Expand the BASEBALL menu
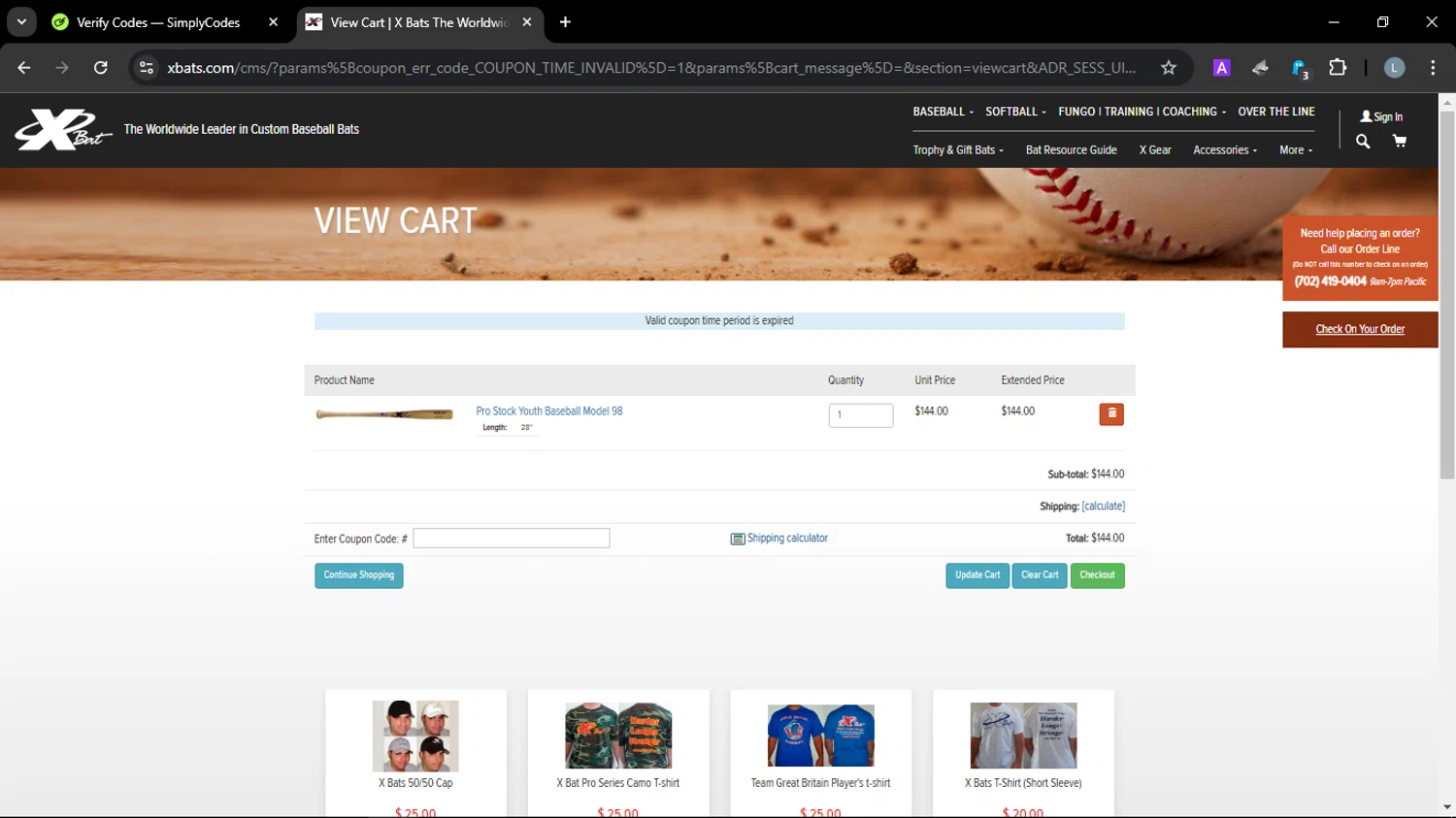 tap(943, 112)
